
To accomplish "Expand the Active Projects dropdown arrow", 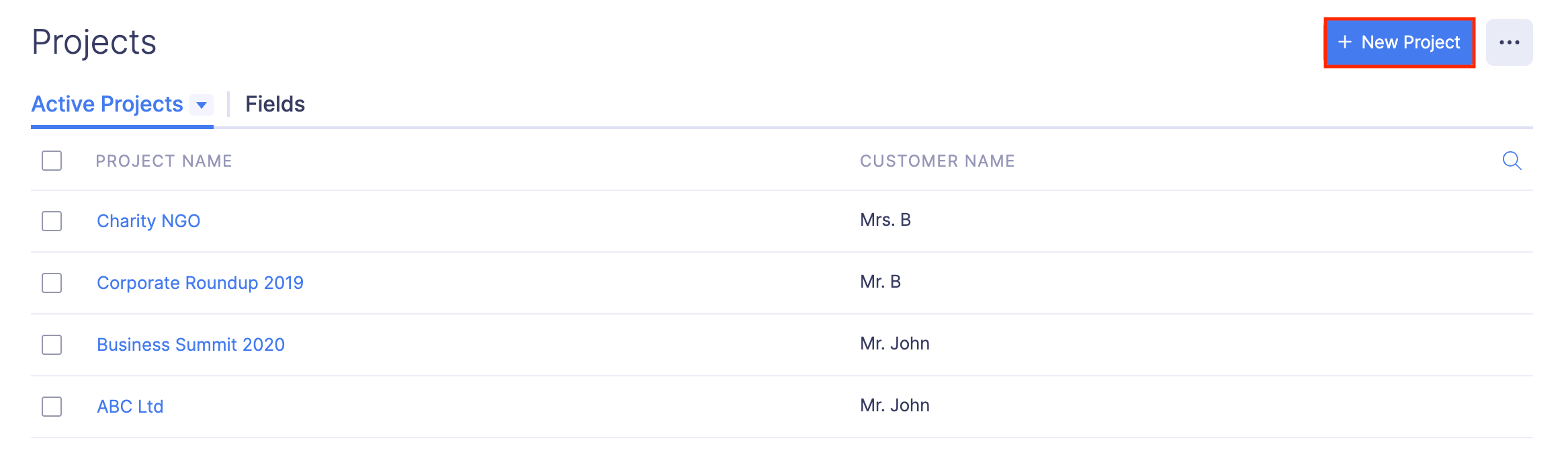I will [x=201, y=105].
